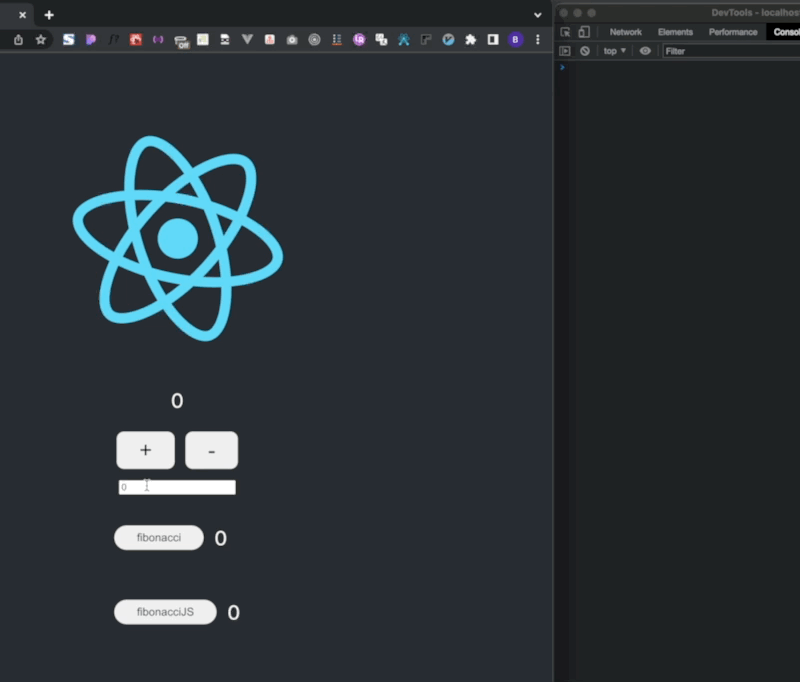Expand the tab search chevron

coord(538,15)
